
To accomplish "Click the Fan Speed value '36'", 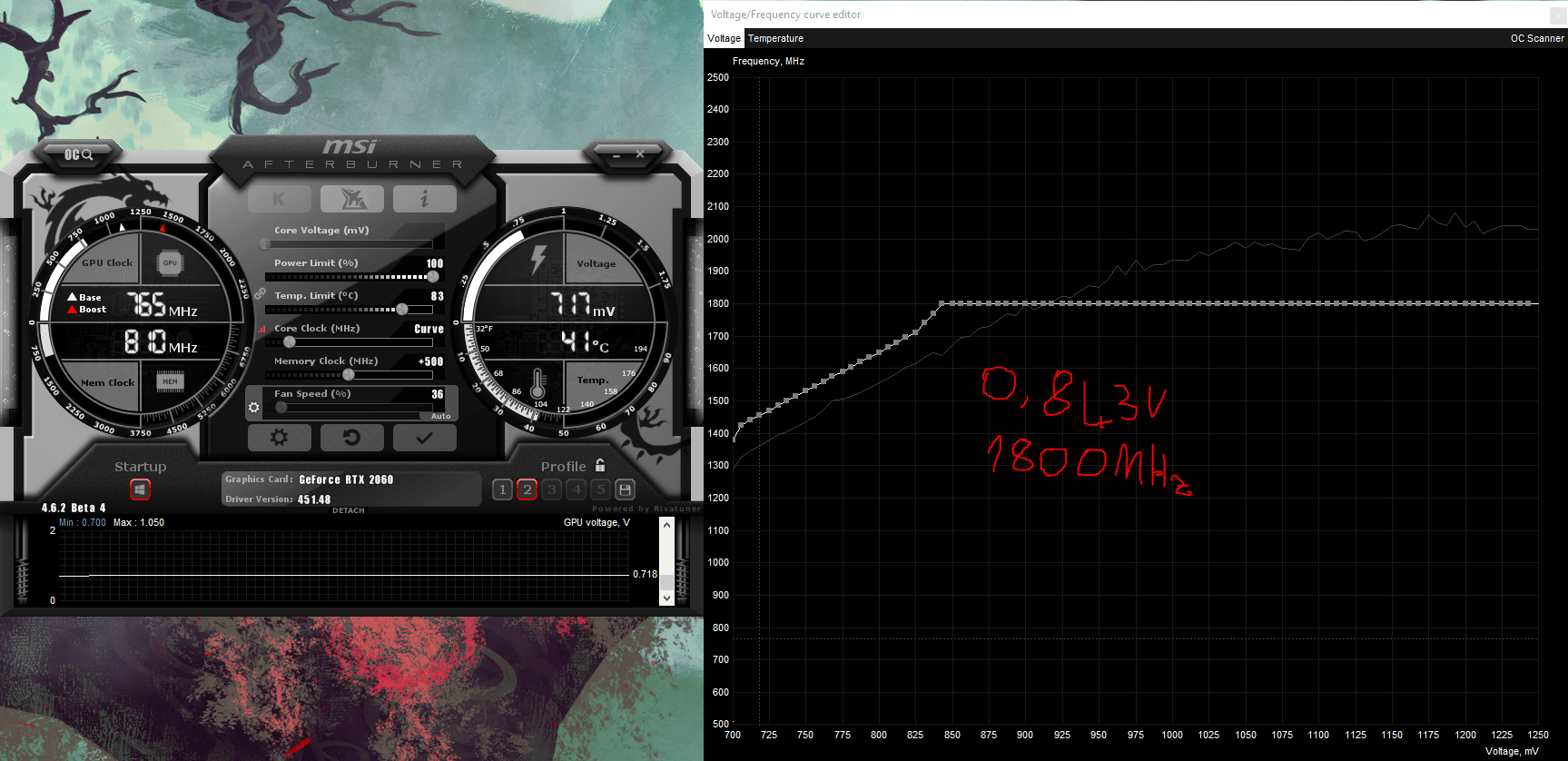I will pos(438,394).
